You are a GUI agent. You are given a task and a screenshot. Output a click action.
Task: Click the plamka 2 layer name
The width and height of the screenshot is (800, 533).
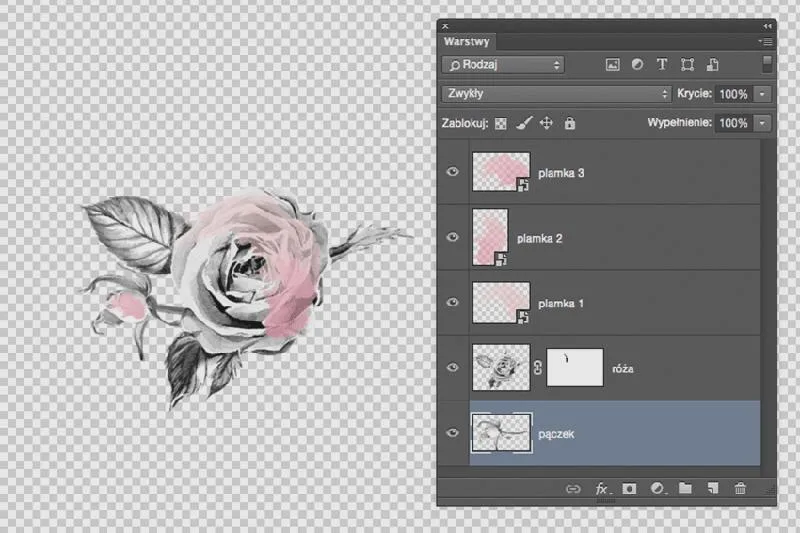[540, 239]
